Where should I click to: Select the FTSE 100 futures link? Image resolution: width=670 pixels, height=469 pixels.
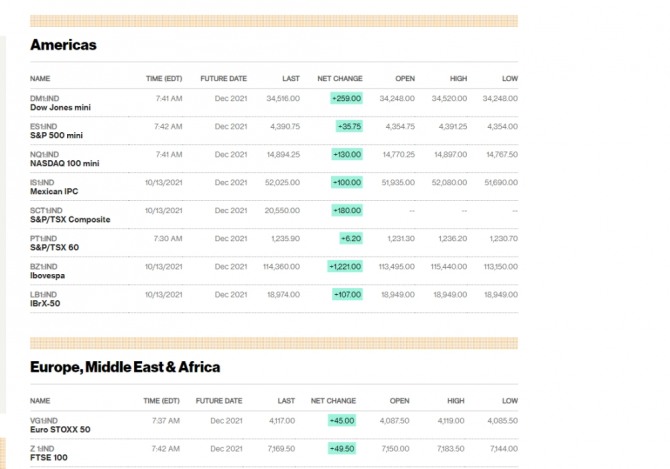[x=50, y=457]
